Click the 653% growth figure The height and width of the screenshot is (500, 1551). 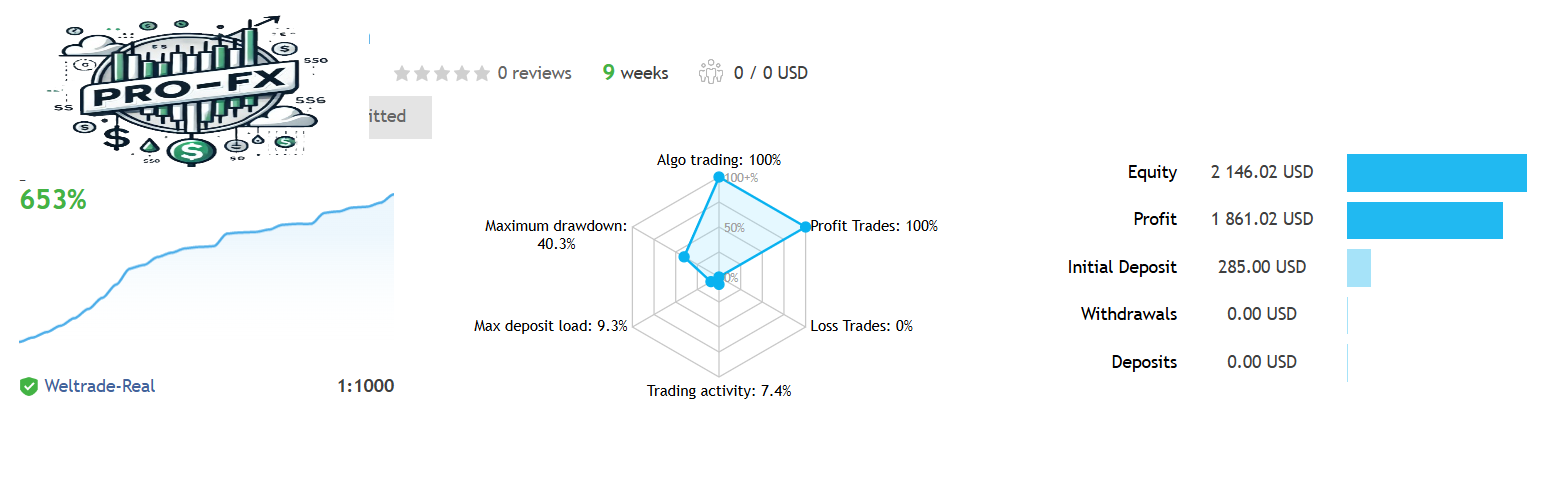point(53,200)
